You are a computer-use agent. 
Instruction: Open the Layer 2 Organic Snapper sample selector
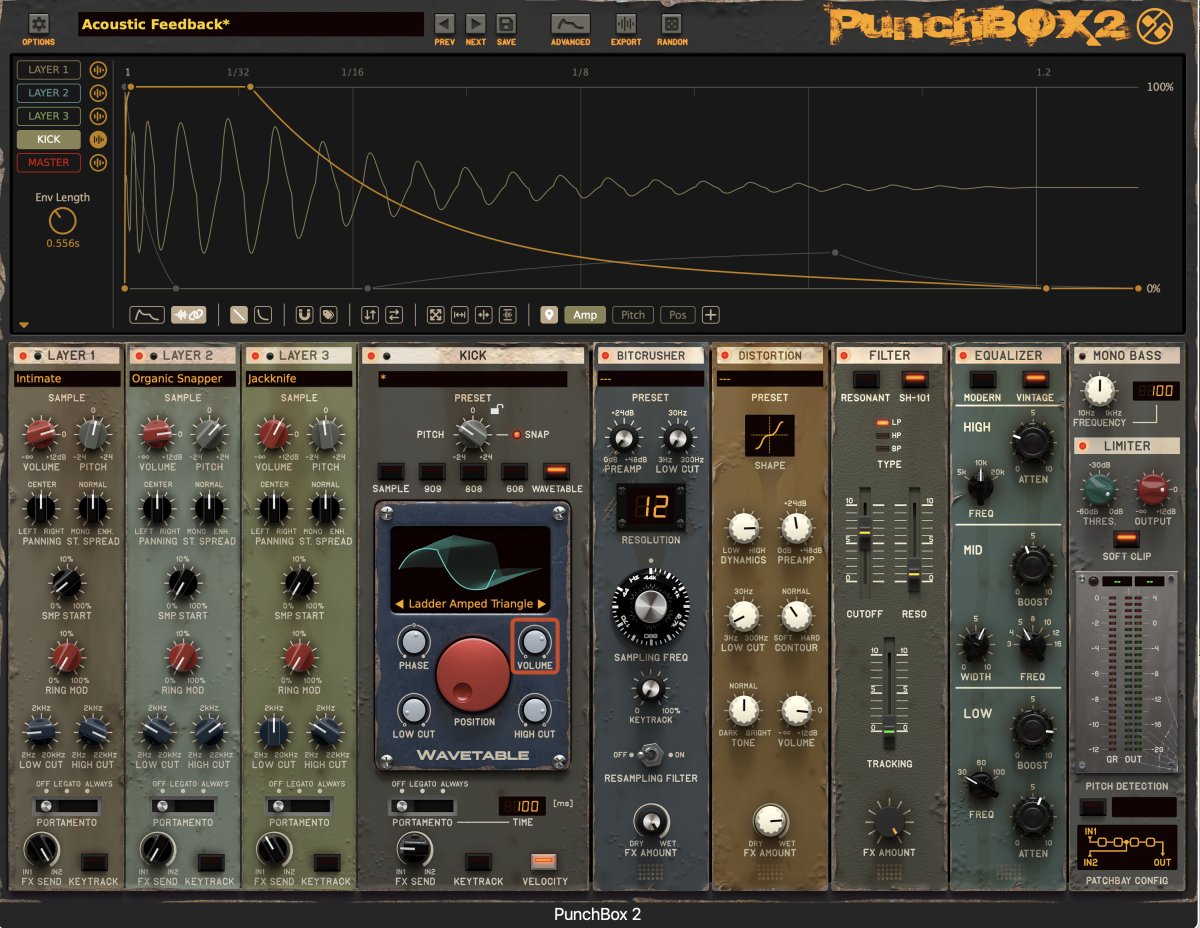click(x=183, y=379)
